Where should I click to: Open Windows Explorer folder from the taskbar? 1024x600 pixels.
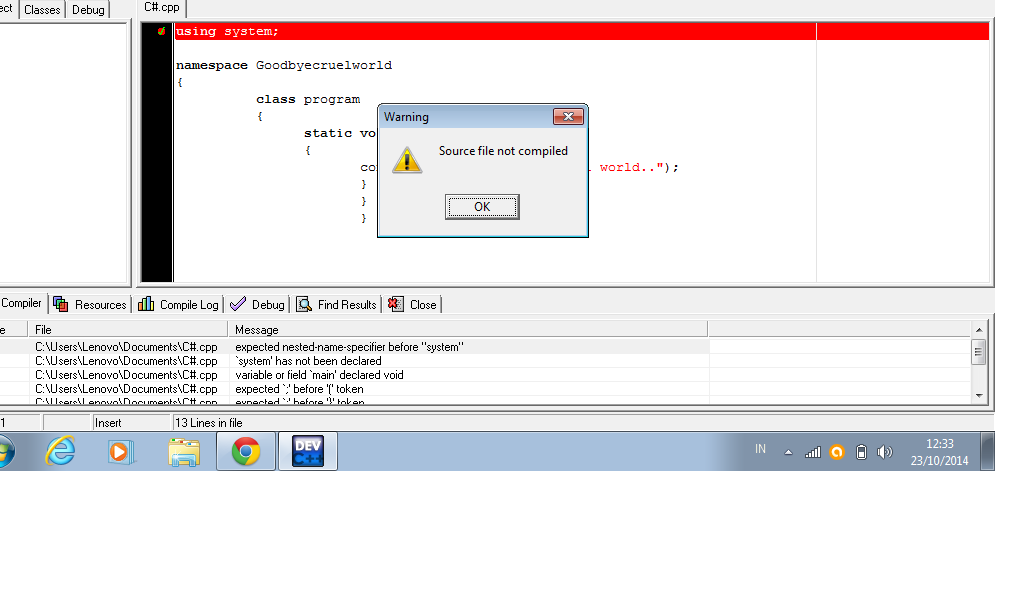(184, 452)
